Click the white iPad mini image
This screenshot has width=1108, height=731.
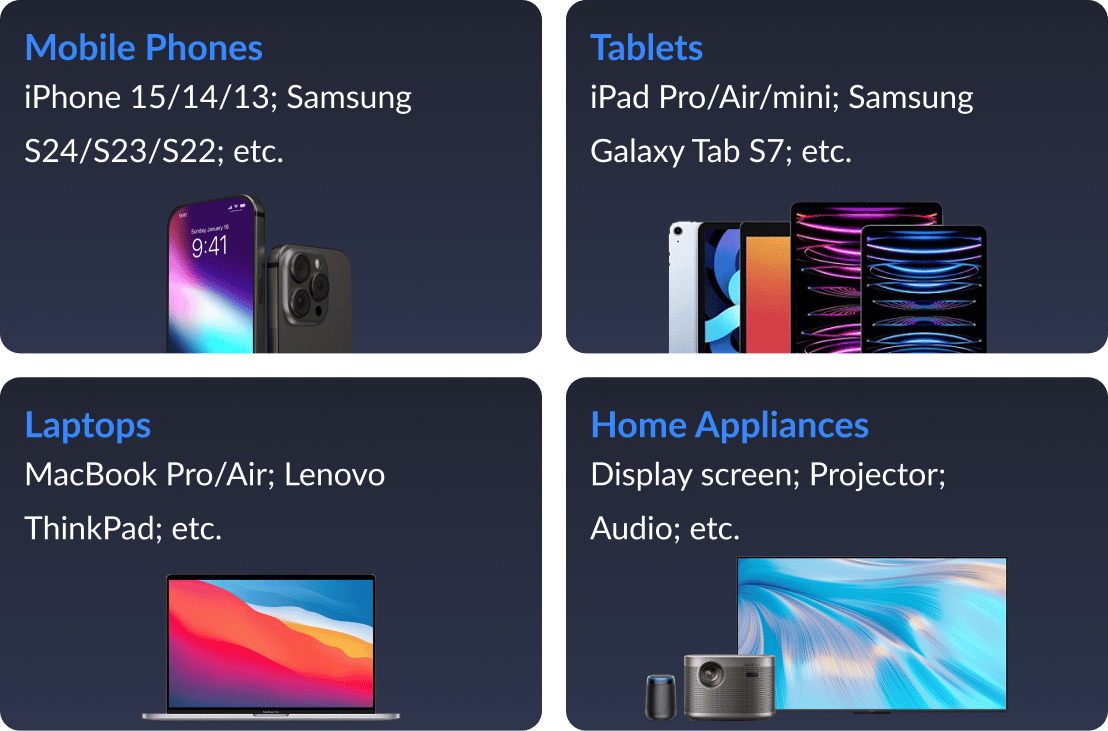click(x=683, y=287)
